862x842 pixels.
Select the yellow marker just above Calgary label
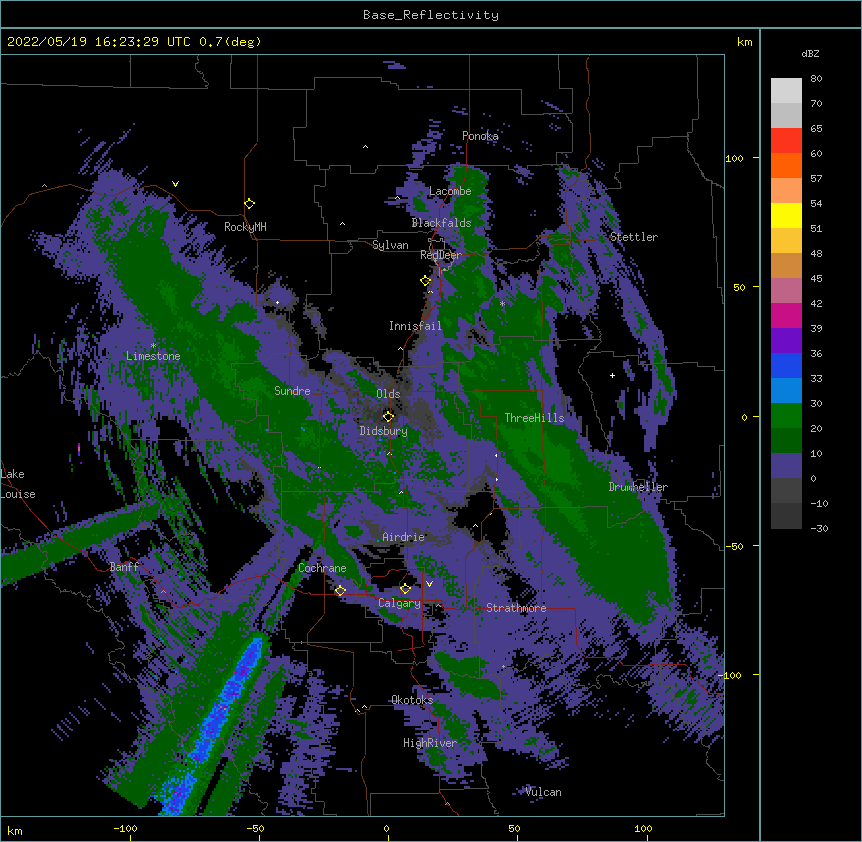(x=405, y=589)
